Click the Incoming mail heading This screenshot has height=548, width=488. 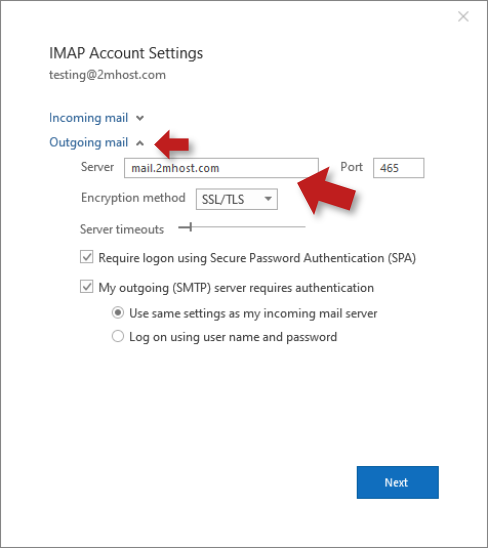point(88,118)
